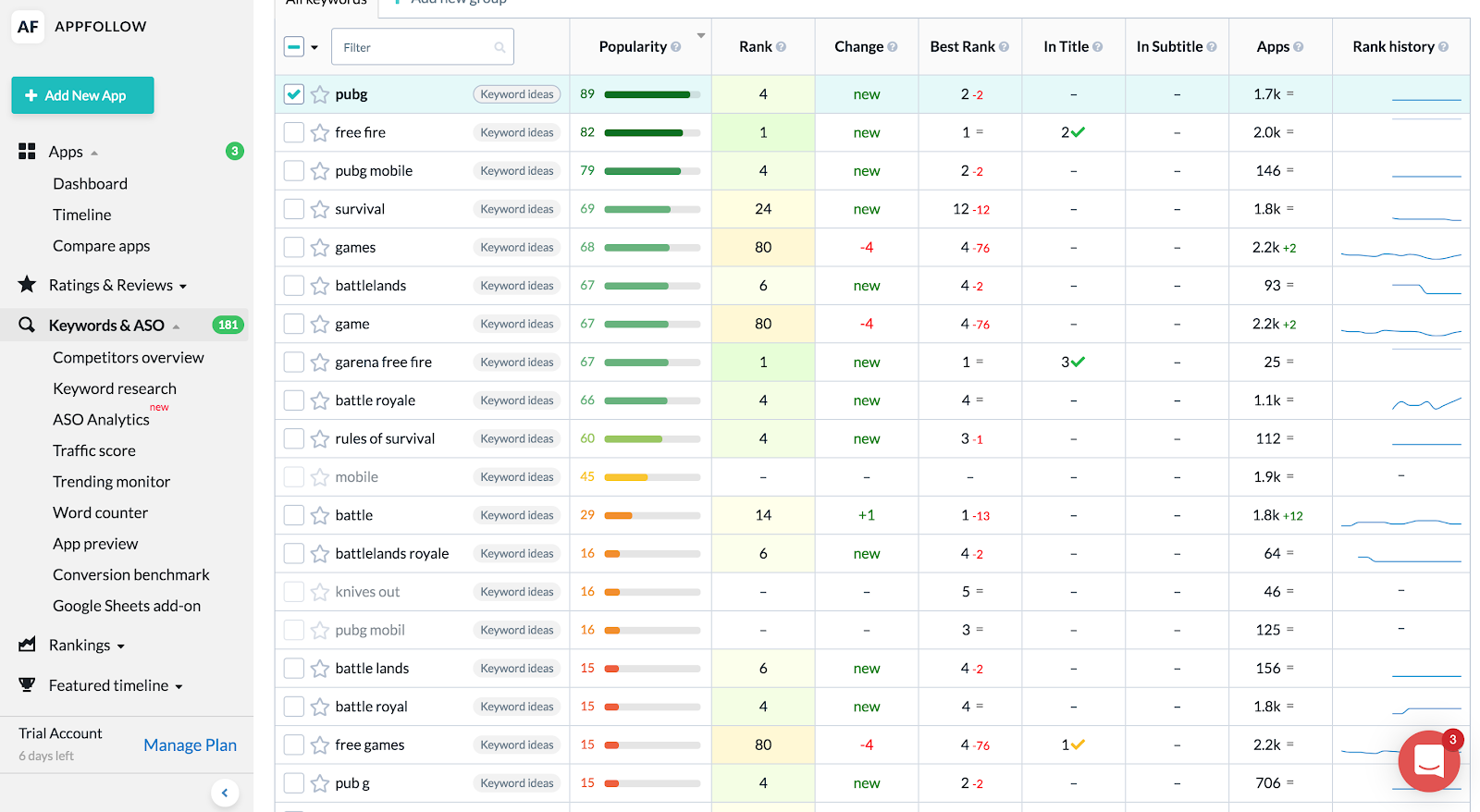This screenshot has height=812, width=1480.
Task: Expand the Featured timeline section
Action: point(179,687)
